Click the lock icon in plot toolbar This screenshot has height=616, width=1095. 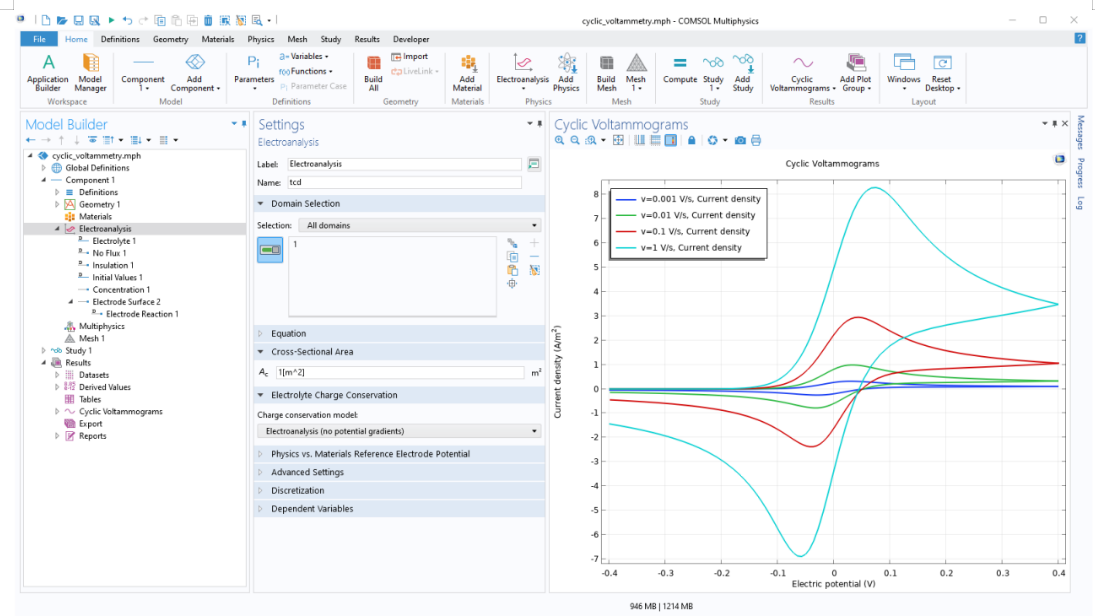691,140
